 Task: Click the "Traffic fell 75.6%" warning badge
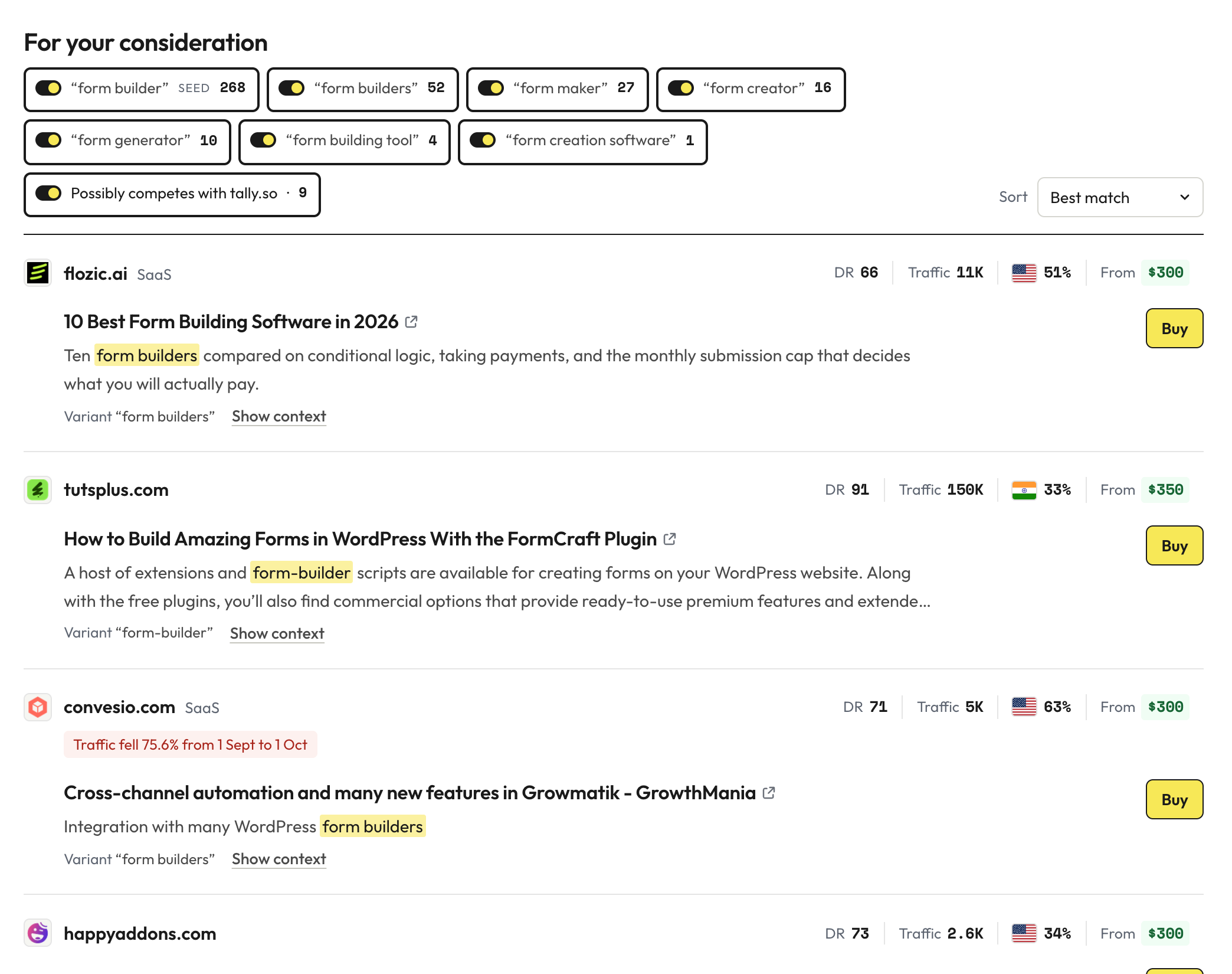[x=191, y=745]
